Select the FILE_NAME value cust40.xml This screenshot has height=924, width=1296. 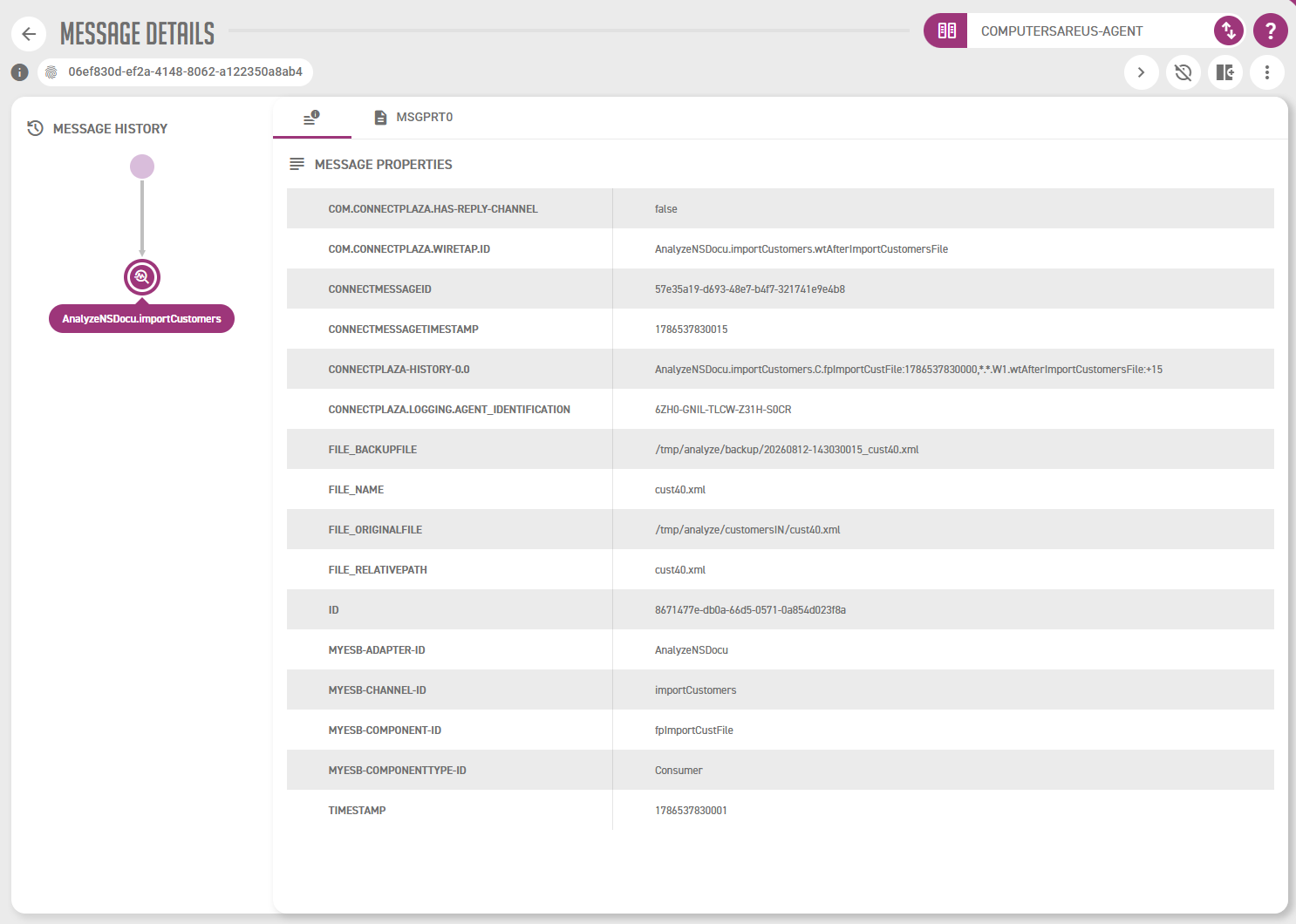click(680, 490)
